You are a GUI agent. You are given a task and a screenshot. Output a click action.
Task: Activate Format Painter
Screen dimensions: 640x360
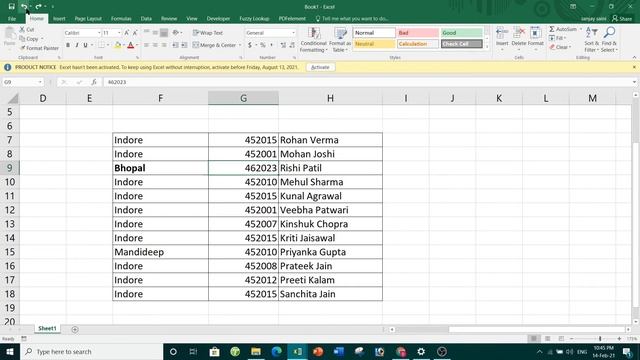(x=39, y=48)
